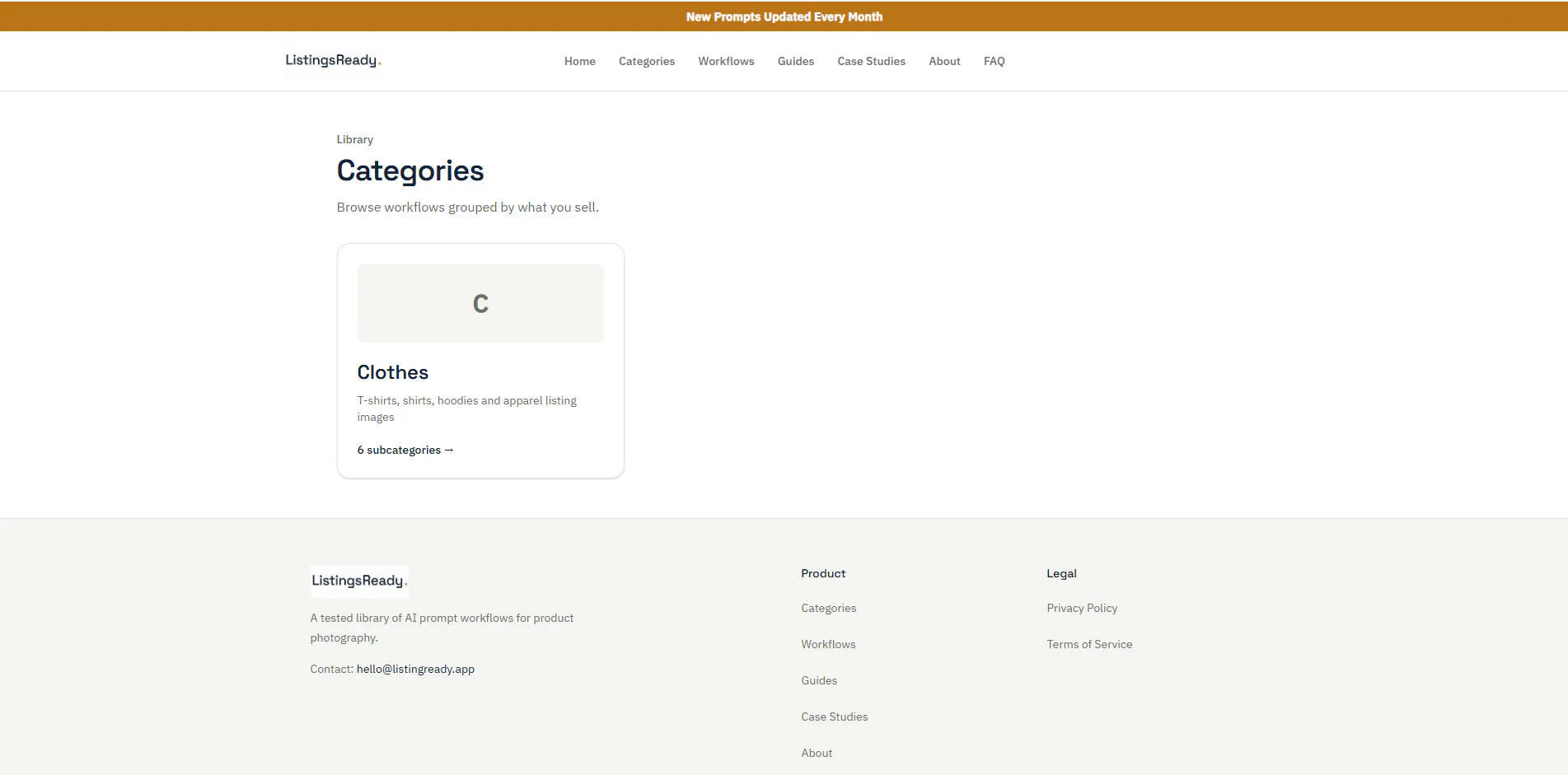This screenshot has width=1568, height=775.
Task: Go to Workflows in the top navigation
Action: click(x=726, y=61)
